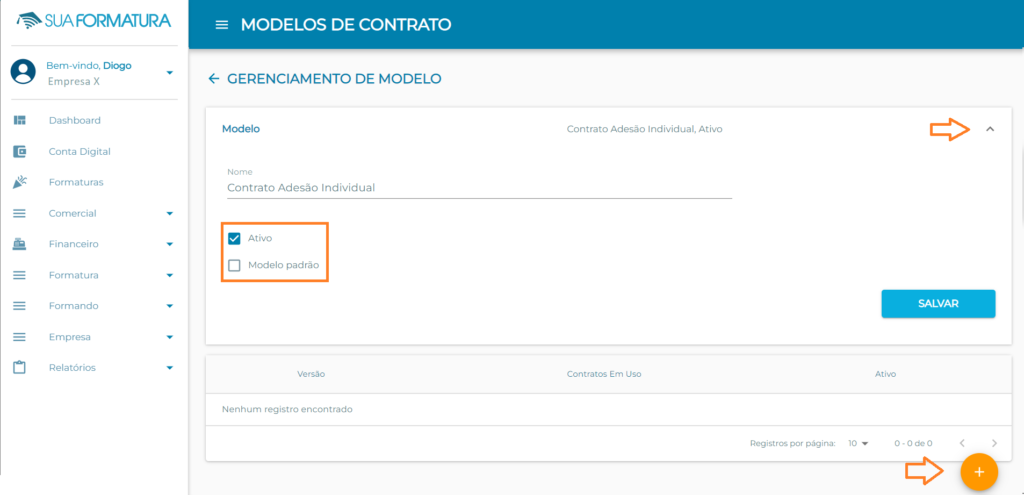Click the user avatar icon
1024x495 pixels.
point(23,71)
